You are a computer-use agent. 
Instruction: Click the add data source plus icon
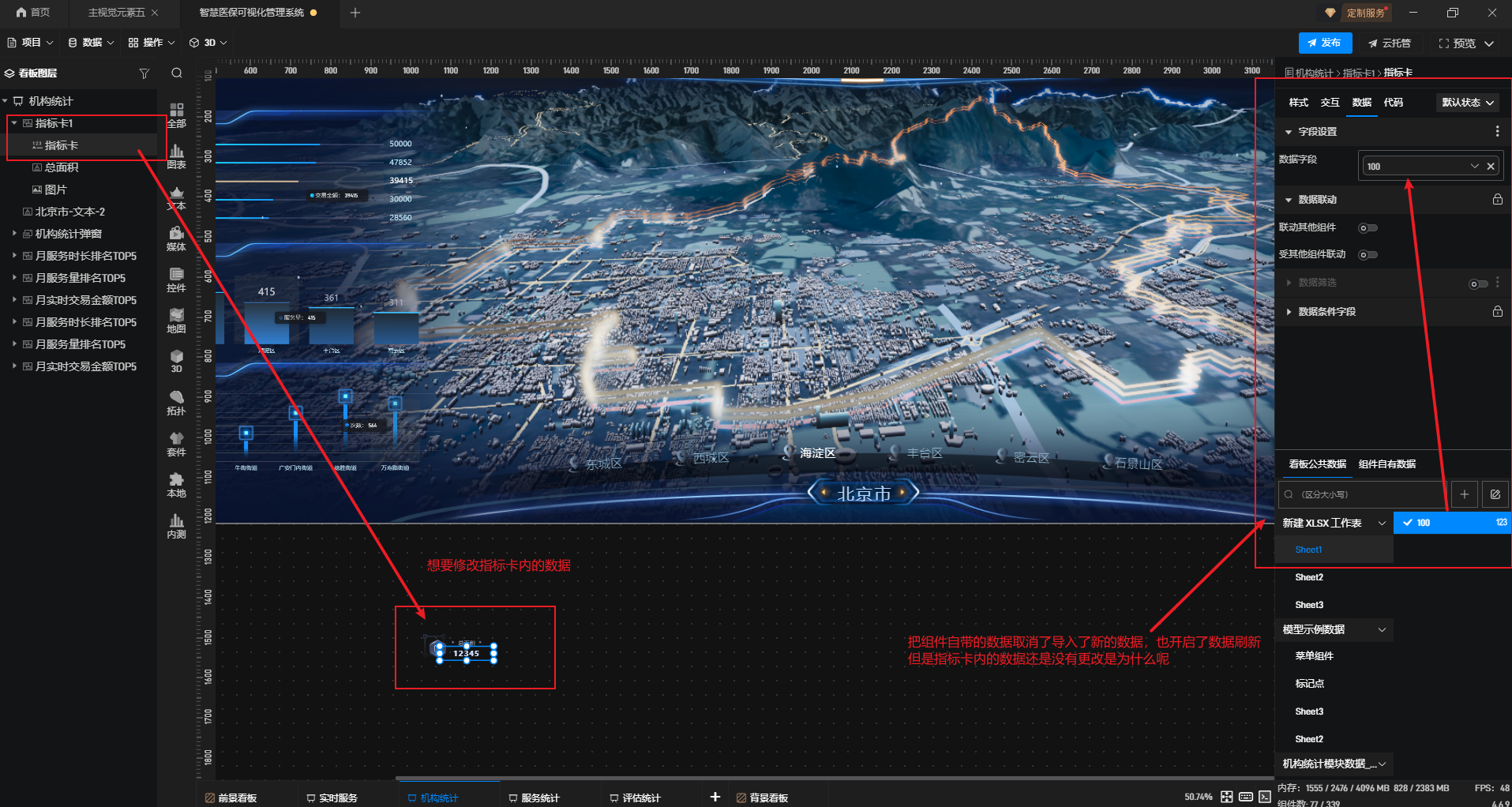coord(1464,494)
